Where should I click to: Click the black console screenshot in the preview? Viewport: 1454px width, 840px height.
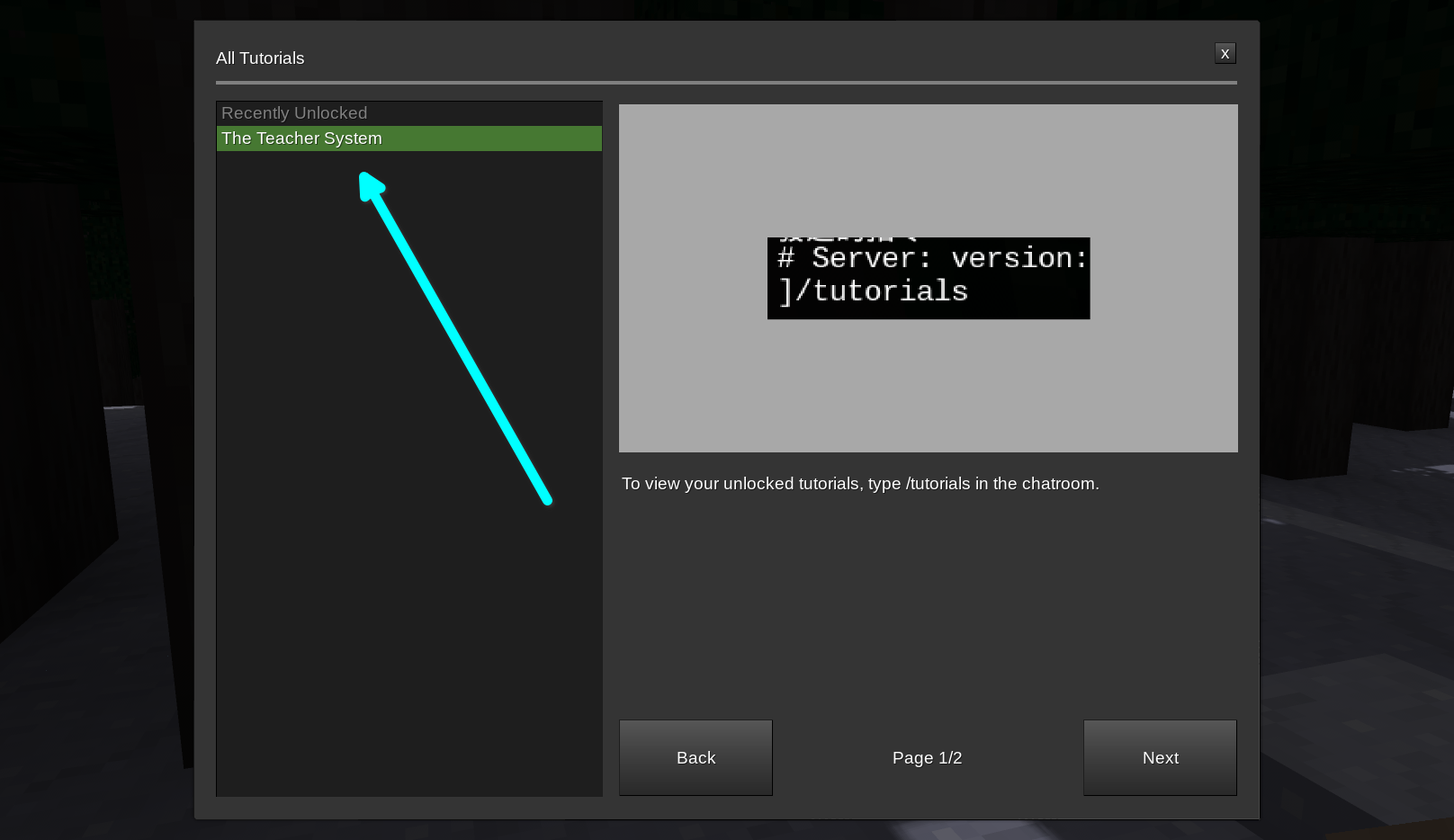tap(928, 278)
